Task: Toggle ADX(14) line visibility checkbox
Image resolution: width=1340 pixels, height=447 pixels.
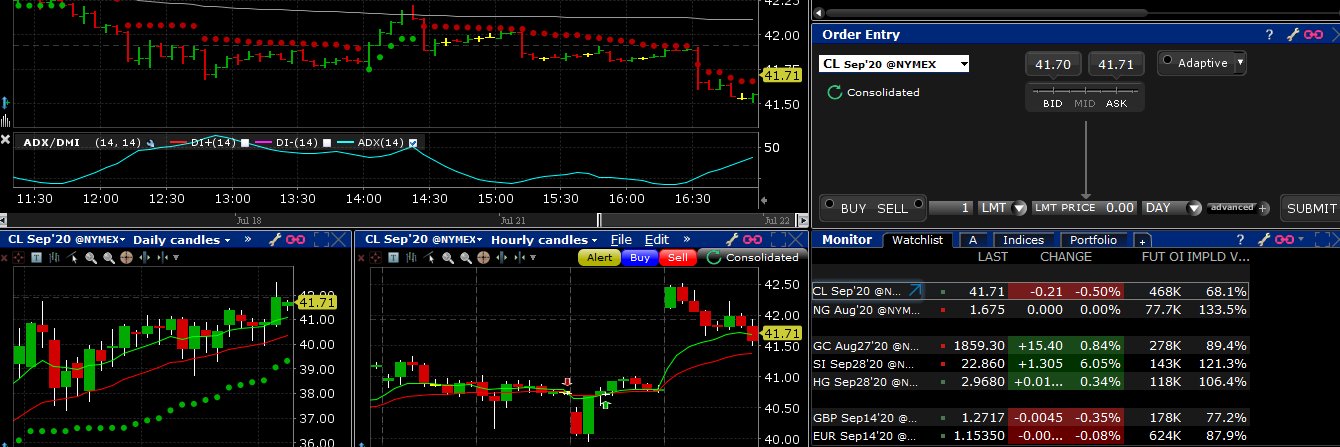Action: coord(412,143)
